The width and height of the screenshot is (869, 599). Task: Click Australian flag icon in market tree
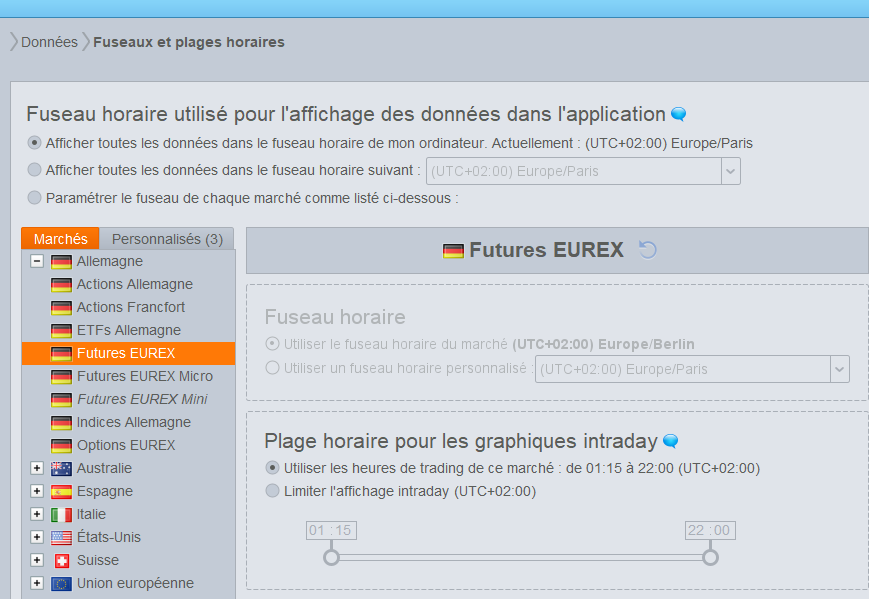61,469
